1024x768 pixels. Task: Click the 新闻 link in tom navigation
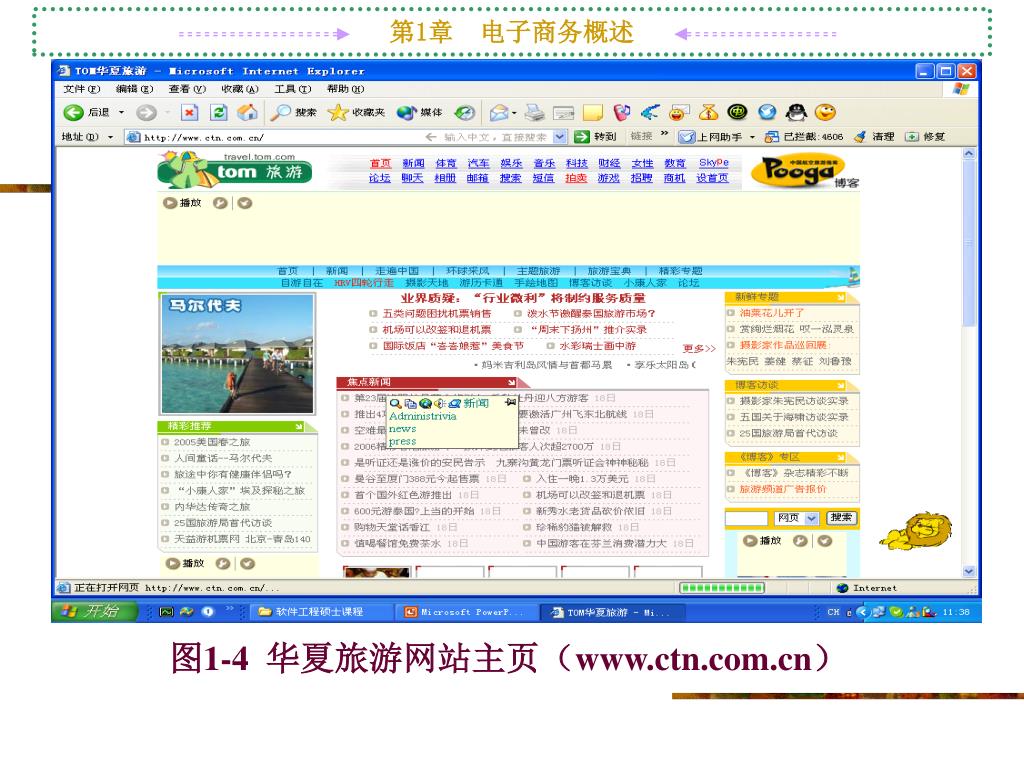click(x=413, y=163)
